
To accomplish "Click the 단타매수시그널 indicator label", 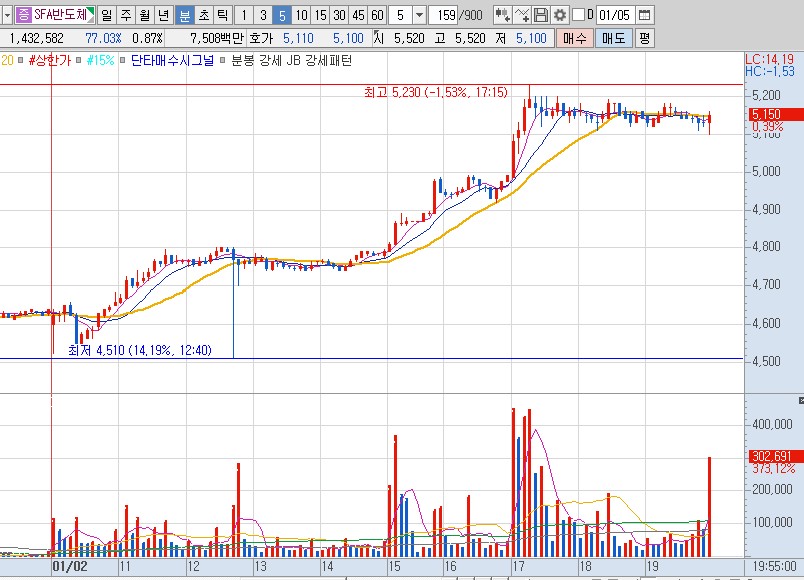I will pyautogui.click(x=172, y=61).
